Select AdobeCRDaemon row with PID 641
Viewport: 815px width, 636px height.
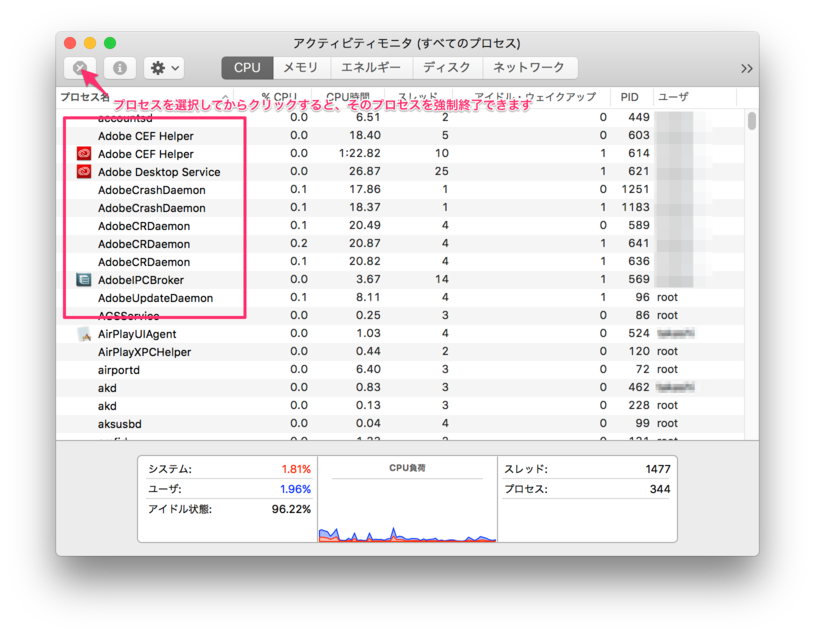pos(400,244)
